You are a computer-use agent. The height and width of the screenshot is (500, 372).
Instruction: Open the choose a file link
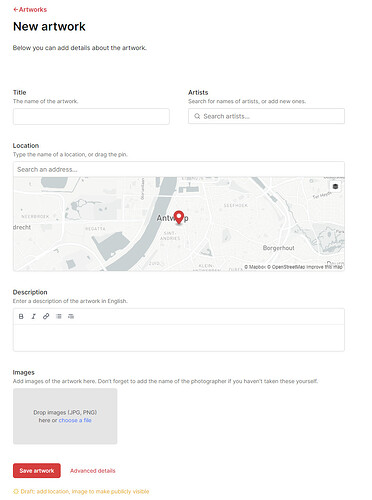point(75,420)
